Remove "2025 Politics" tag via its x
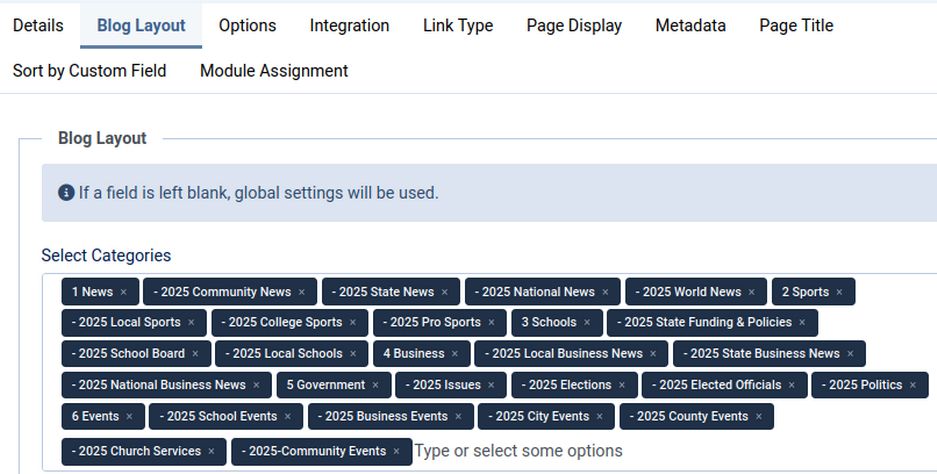The image size is (937, 474). point(912,385)
